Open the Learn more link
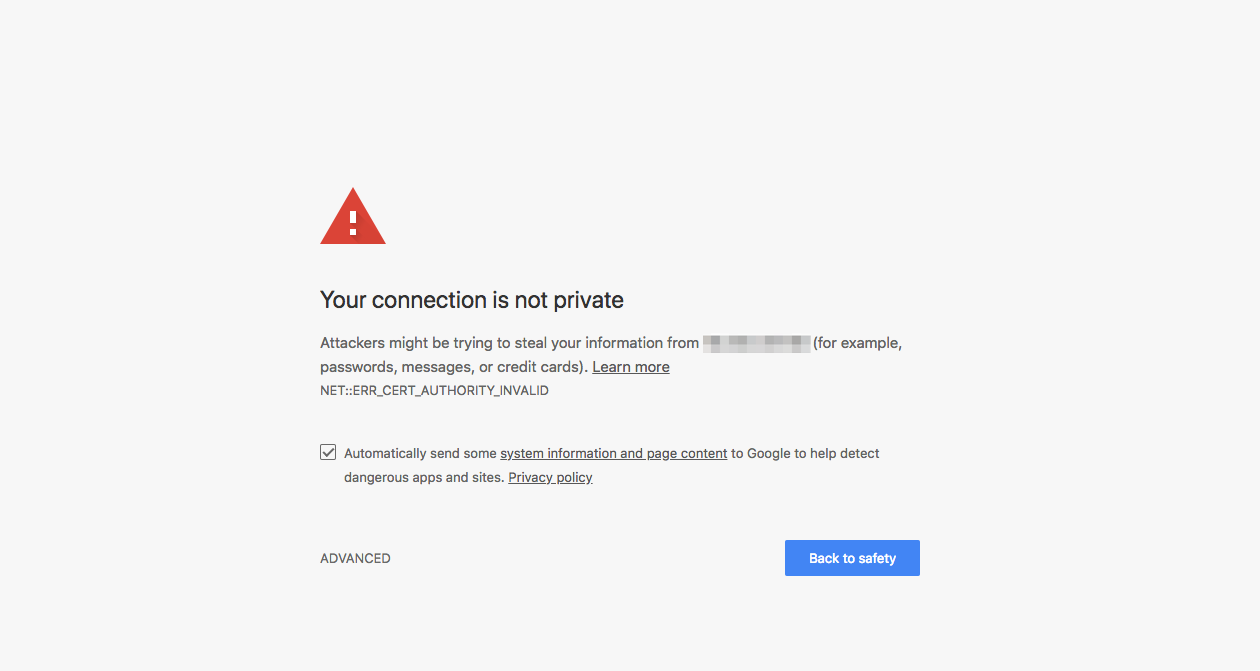1260x671 pixels. 631,367
